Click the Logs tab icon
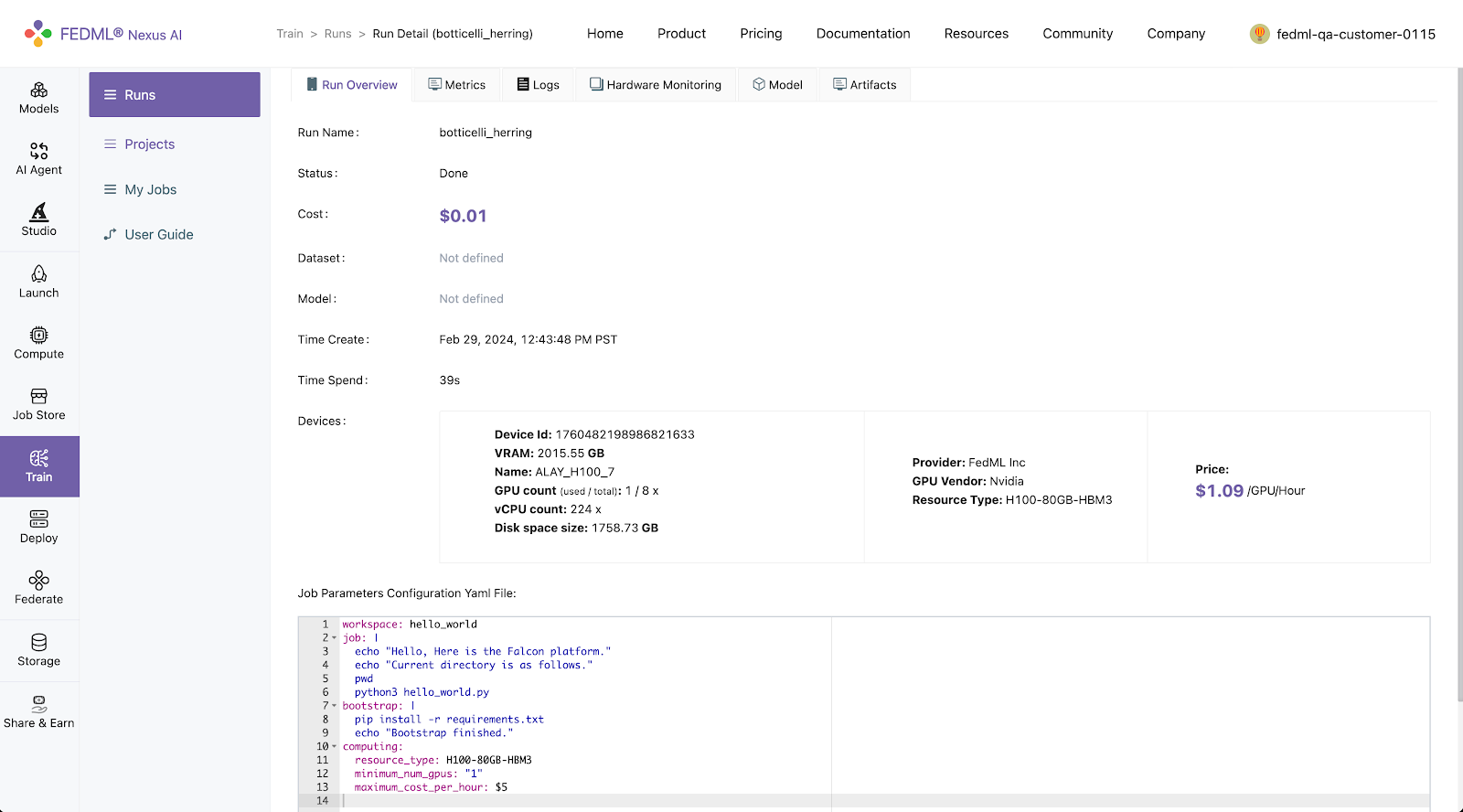1463x812 pixels. 523,84
